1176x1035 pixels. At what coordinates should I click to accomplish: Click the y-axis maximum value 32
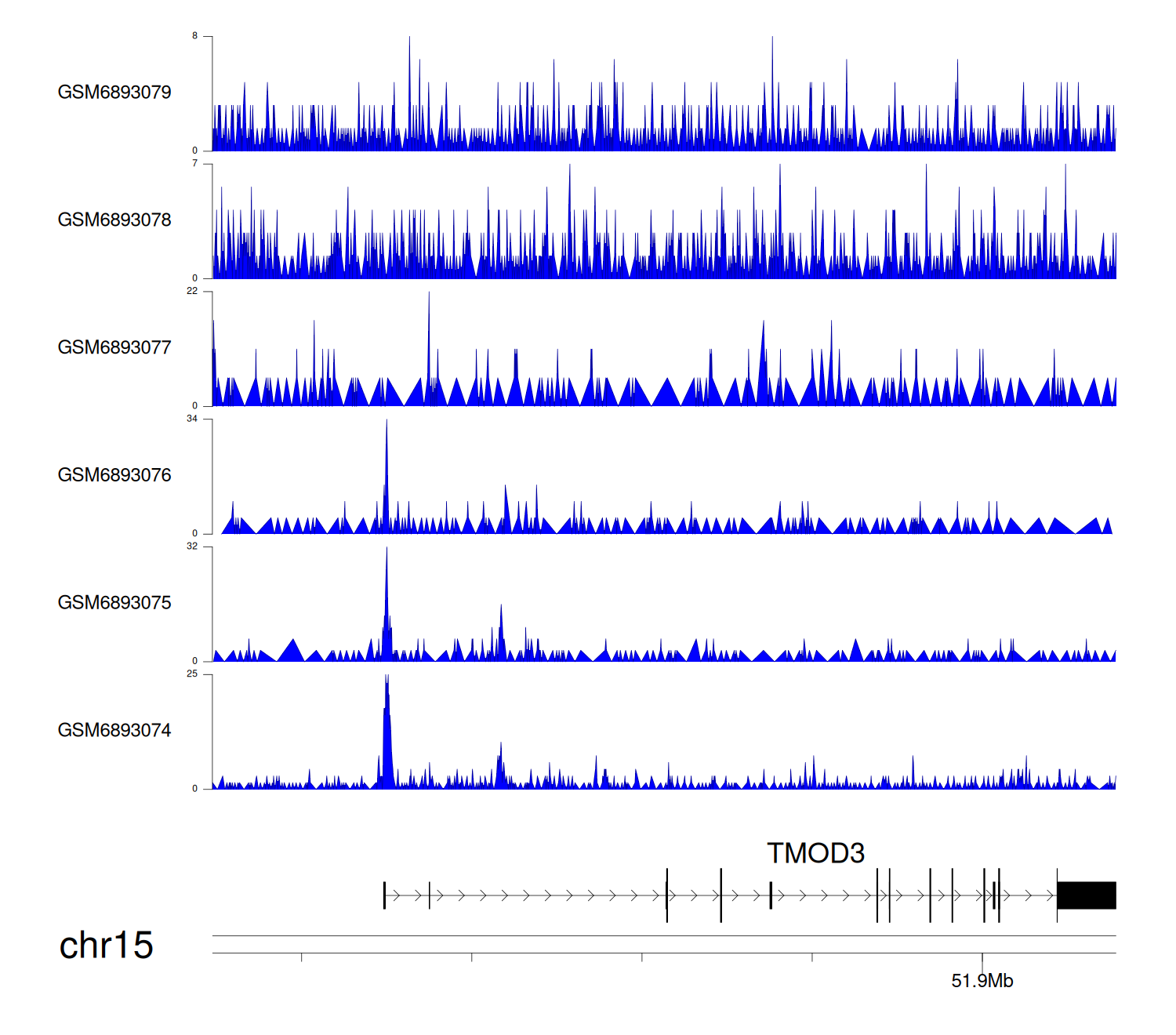pos(192,547)
